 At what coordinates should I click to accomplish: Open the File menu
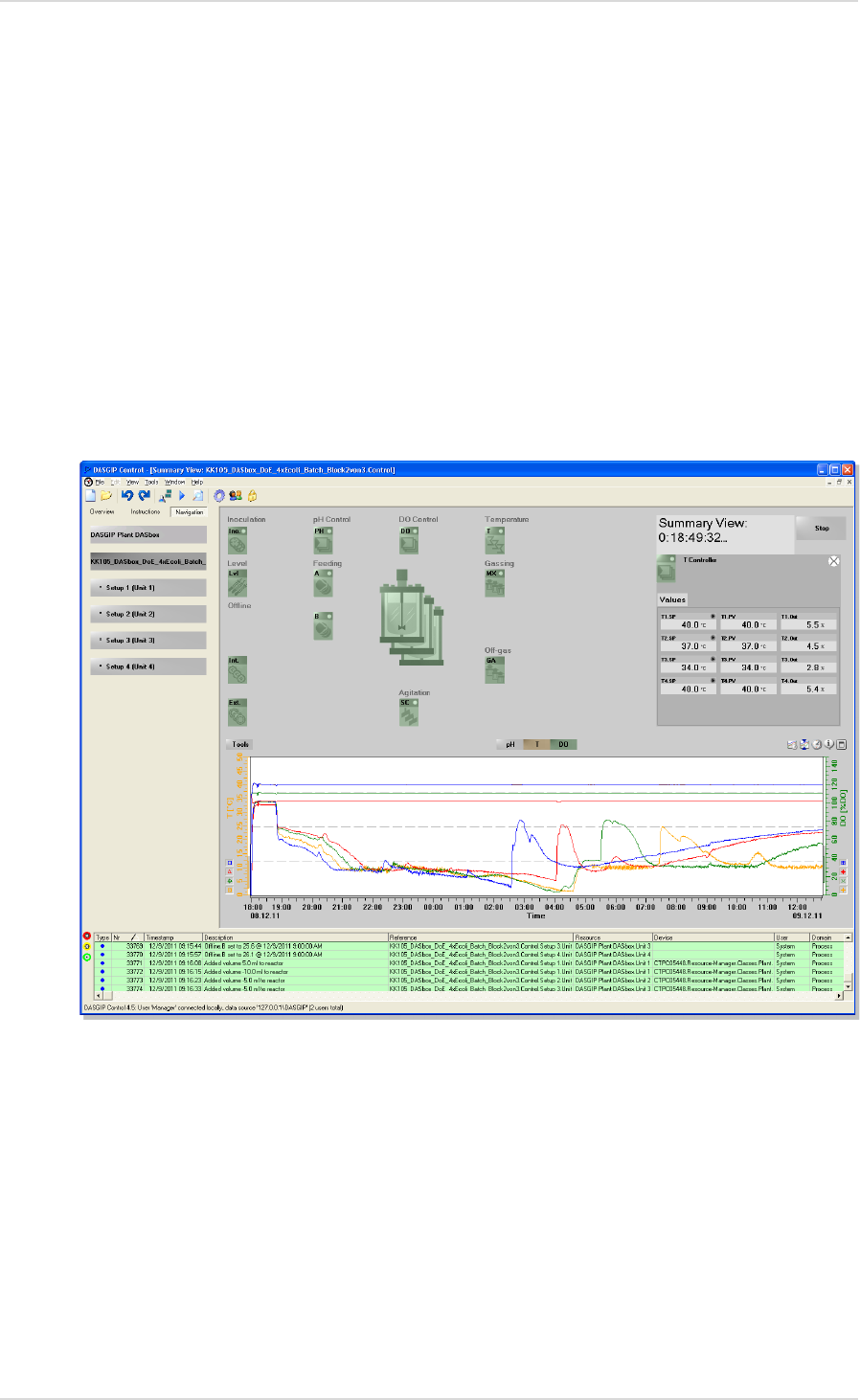pyautogui.click(x=100, y=483)
